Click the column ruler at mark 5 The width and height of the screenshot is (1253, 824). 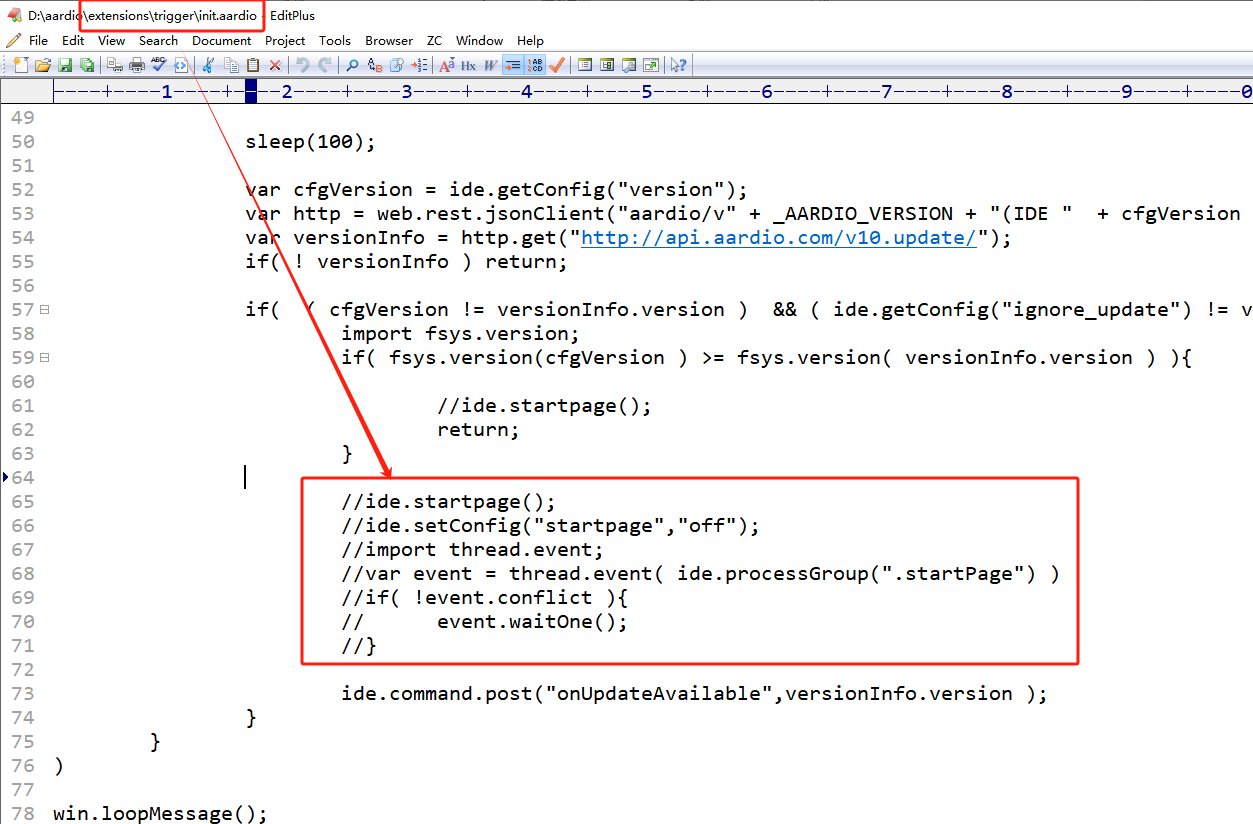click(647, 92)
